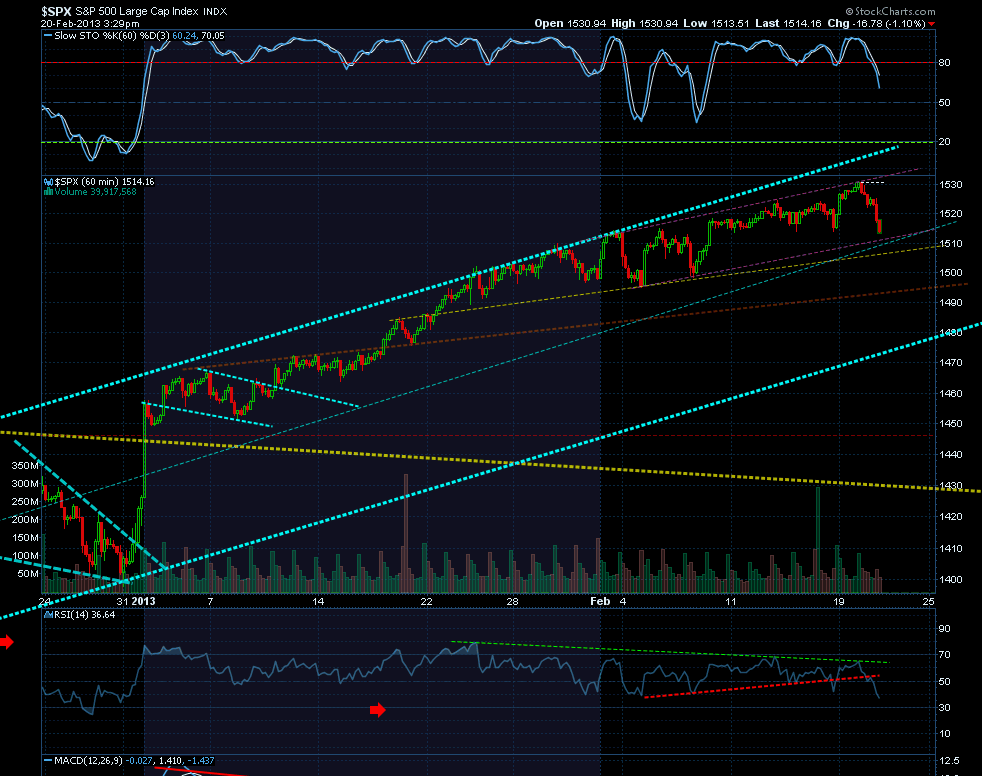Click the INDX exchange label
982x776 pixels.
pos(215,12)
